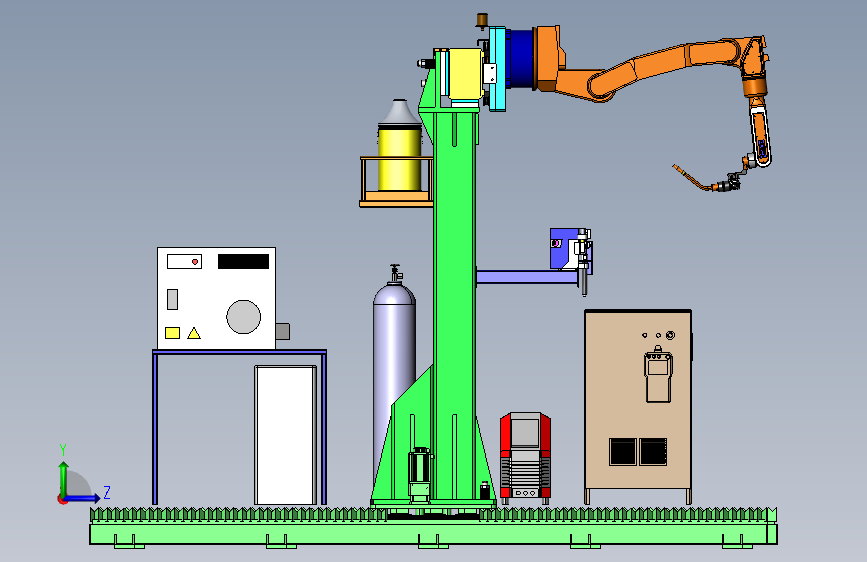This screenshot has width=867, height=562.
Task: Select the small motor at the column base
Action: 420,473
